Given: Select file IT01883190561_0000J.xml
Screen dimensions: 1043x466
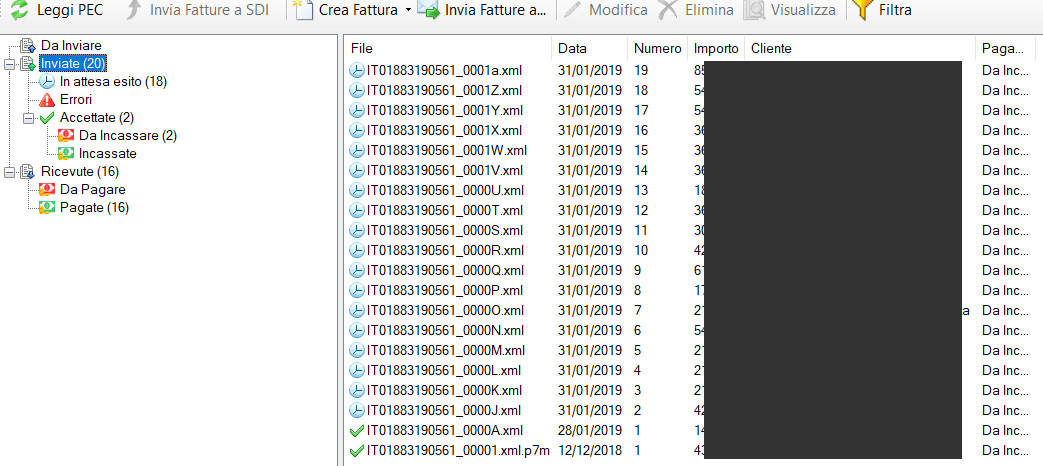Looking at the screenshot, I should pos(444,410).
